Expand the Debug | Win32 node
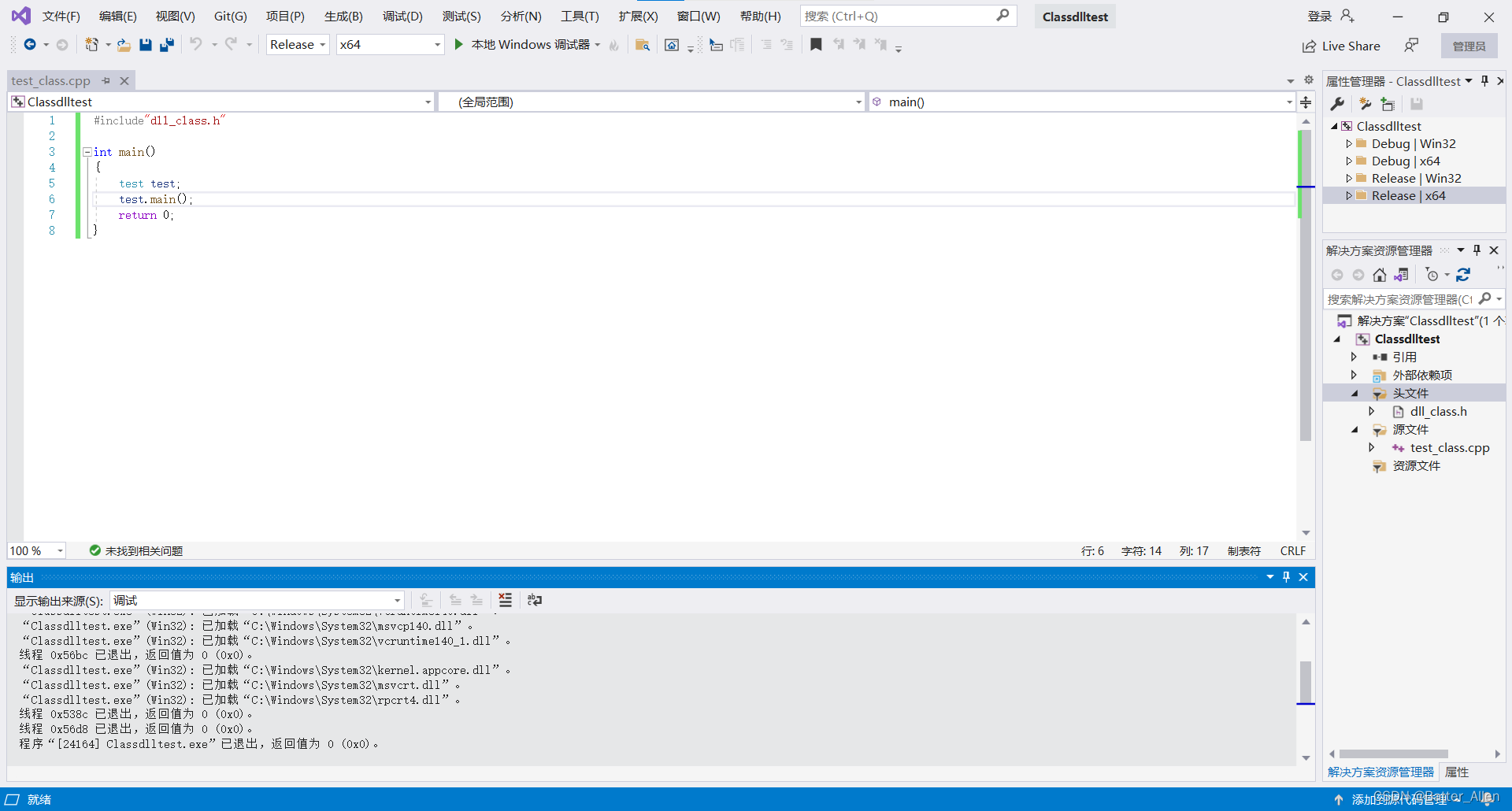Viewport: 1512px width, 811px height. (1351, 143)
